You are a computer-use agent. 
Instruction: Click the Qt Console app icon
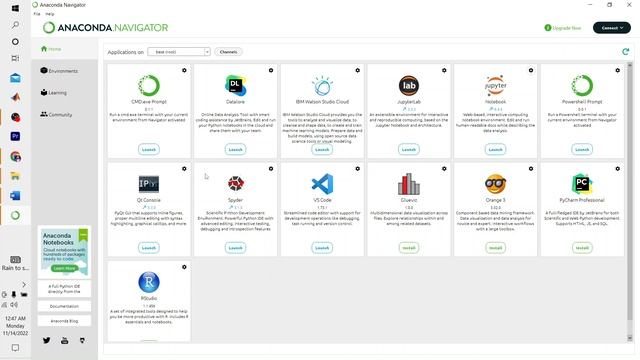point(149,184)
